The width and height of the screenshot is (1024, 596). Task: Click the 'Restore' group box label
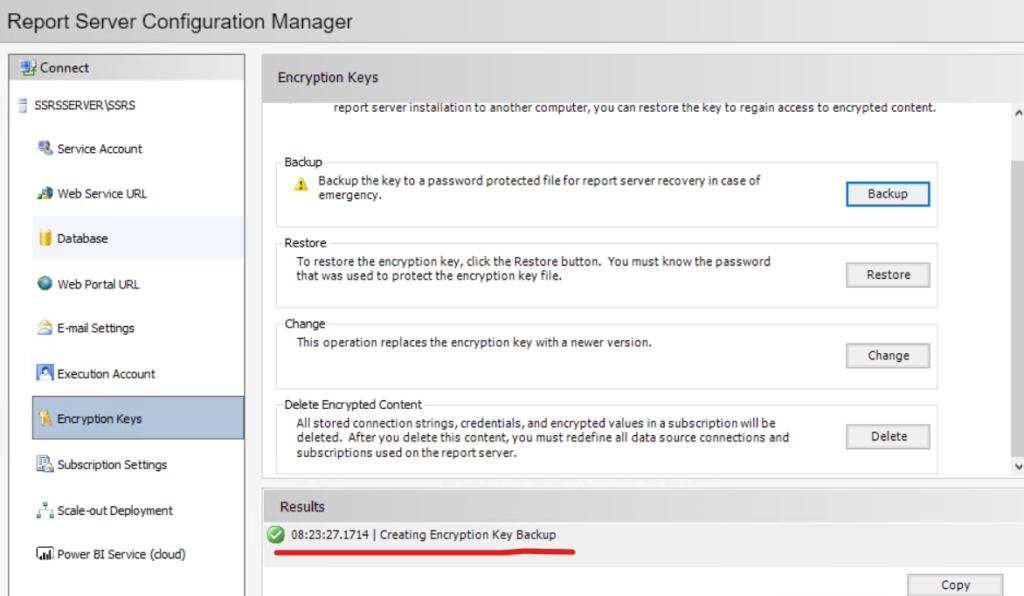click(305, 243)
